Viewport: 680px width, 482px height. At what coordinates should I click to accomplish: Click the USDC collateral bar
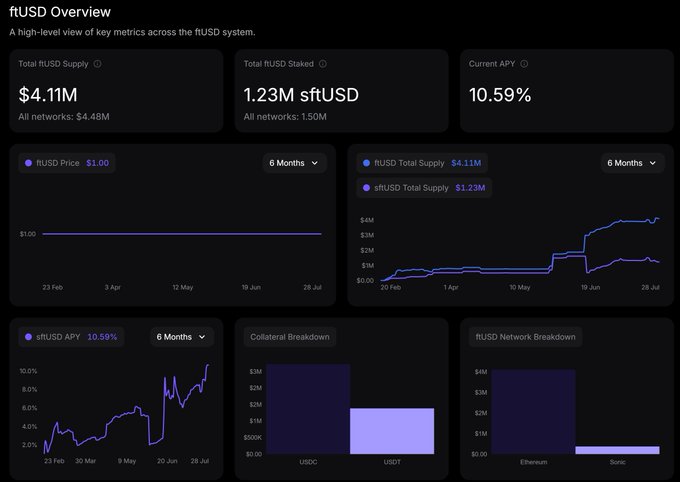[308, 409]
